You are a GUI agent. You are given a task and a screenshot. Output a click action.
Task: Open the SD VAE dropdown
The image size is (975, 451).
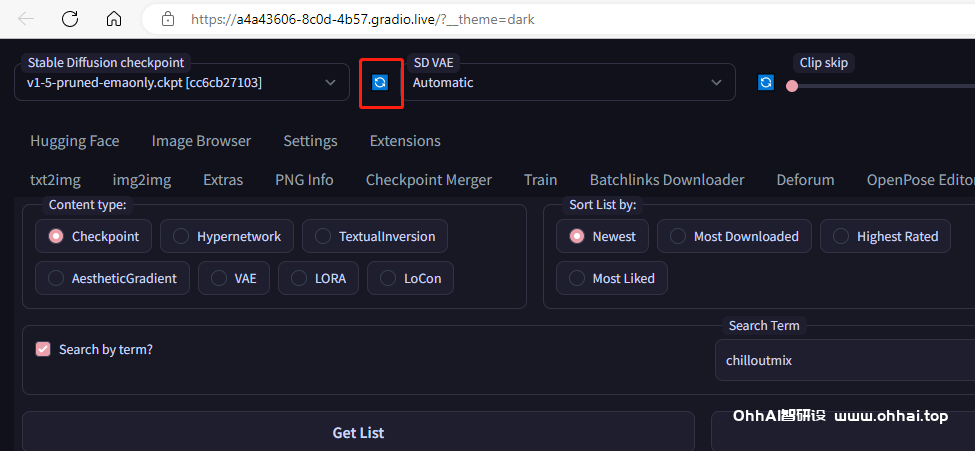[569, 82]
